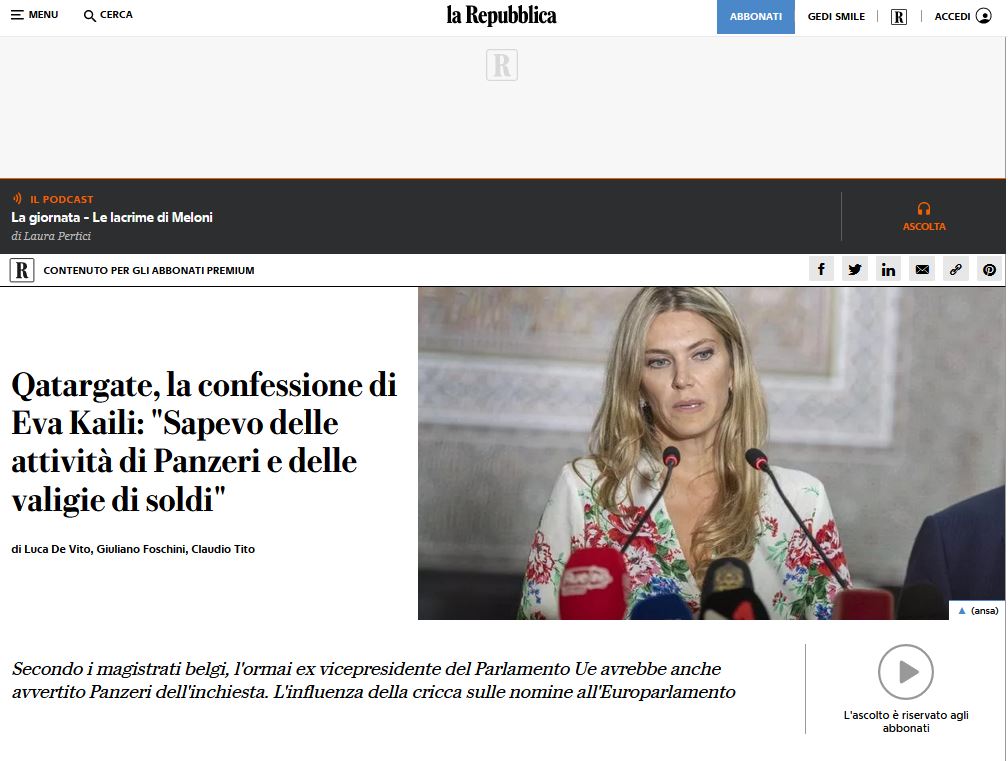Click the Eva Kaili article photo
The width and height of the screenshot is (1008, 761).
711,452
